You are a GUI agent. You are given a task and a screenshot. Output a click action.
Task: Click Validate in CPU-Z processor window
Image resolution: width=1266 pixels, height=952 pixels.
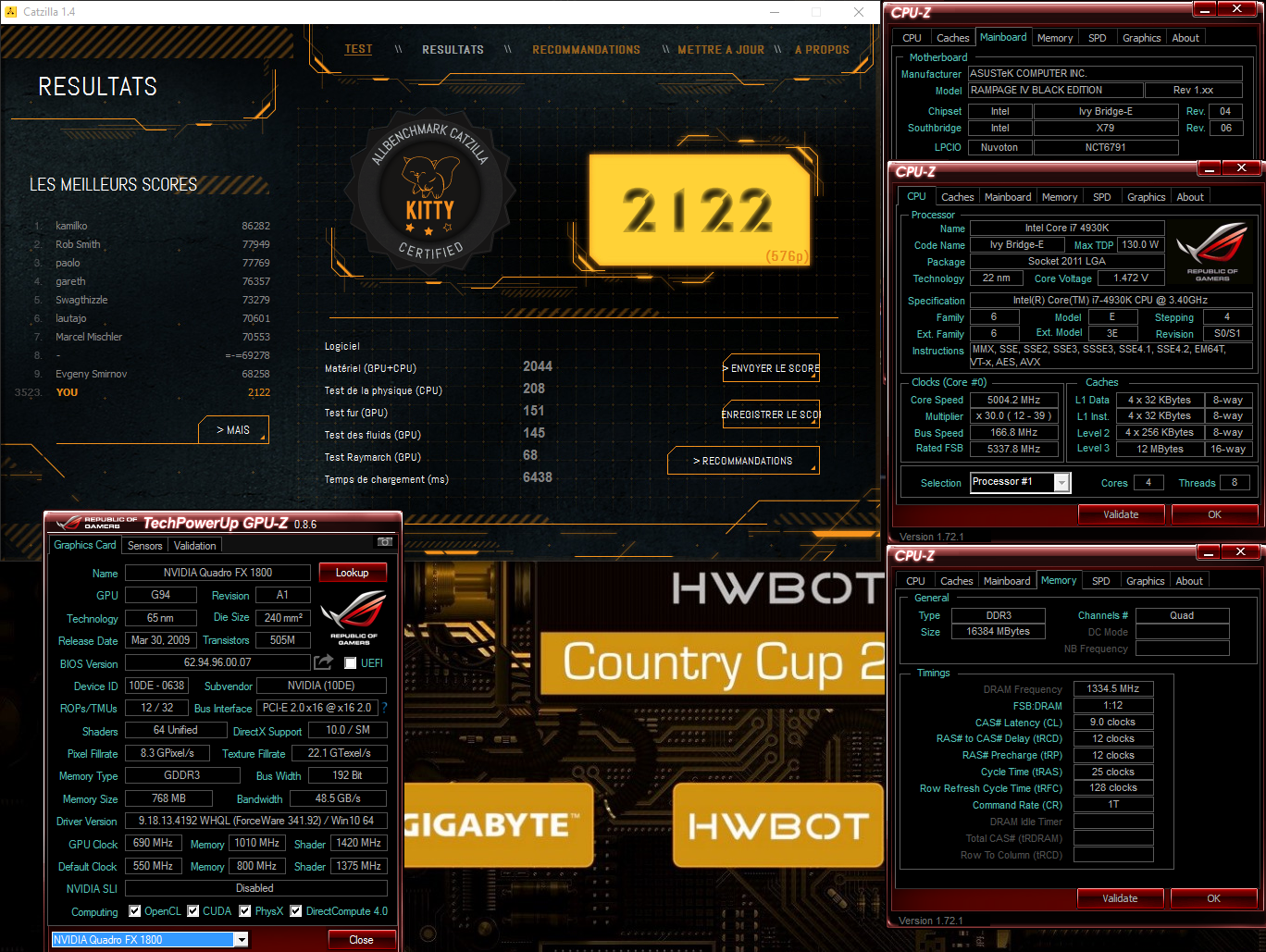click(x=1121, y=514)
